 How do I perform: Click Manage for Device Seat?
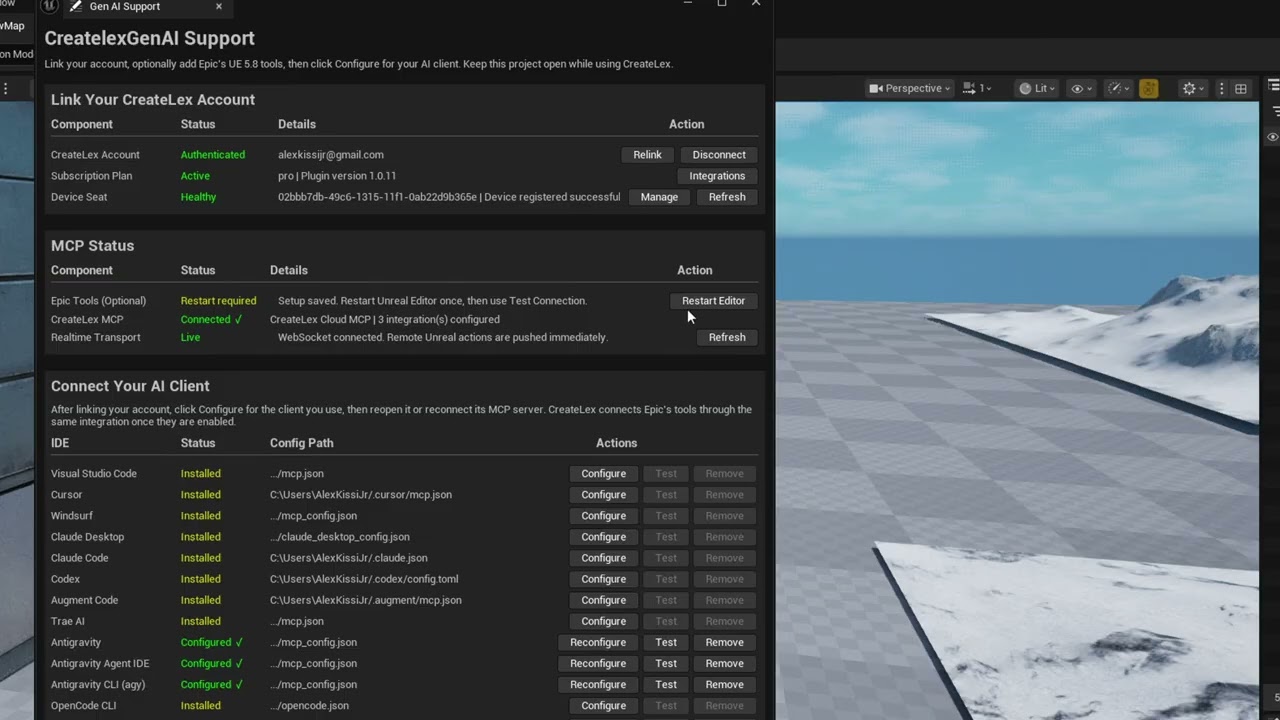point(659,197)
